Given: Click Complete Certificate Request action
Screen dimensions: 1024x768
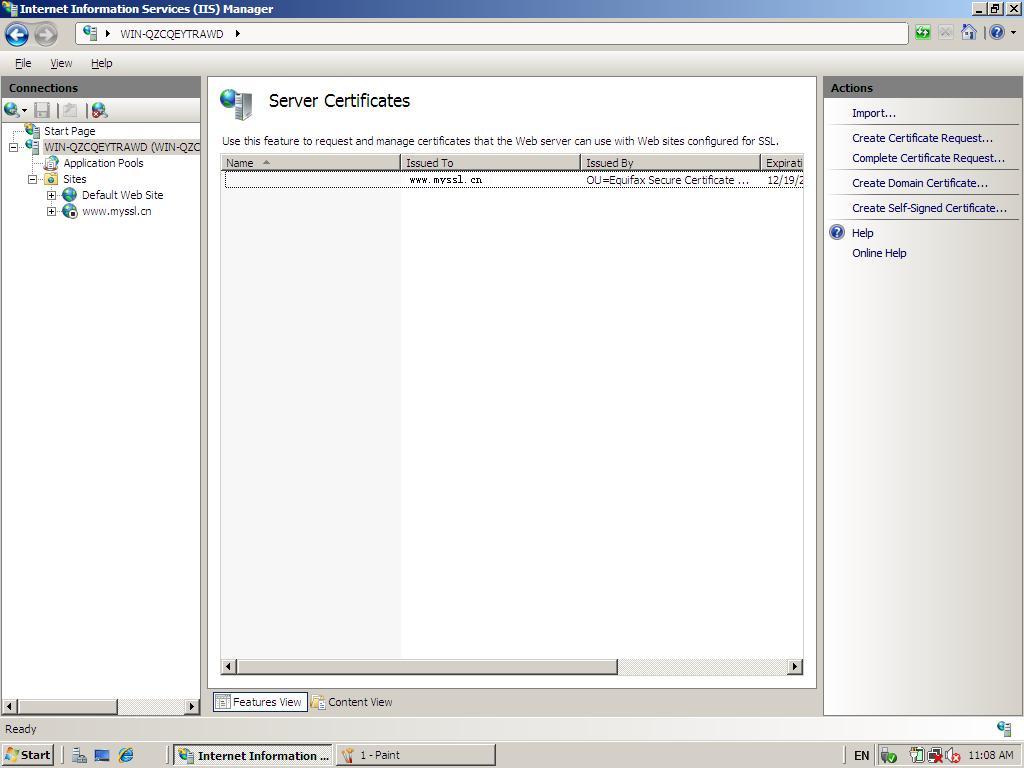Looking at the screenshot, I should coord(928,158).
